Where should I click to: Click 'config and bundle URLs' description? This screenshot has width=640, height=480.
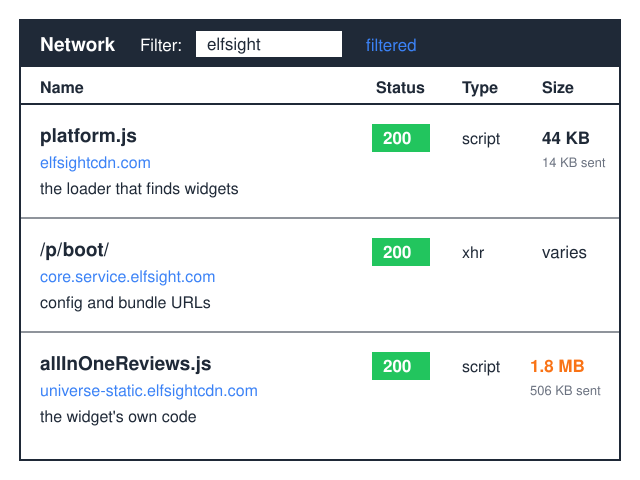pos(125,303)
